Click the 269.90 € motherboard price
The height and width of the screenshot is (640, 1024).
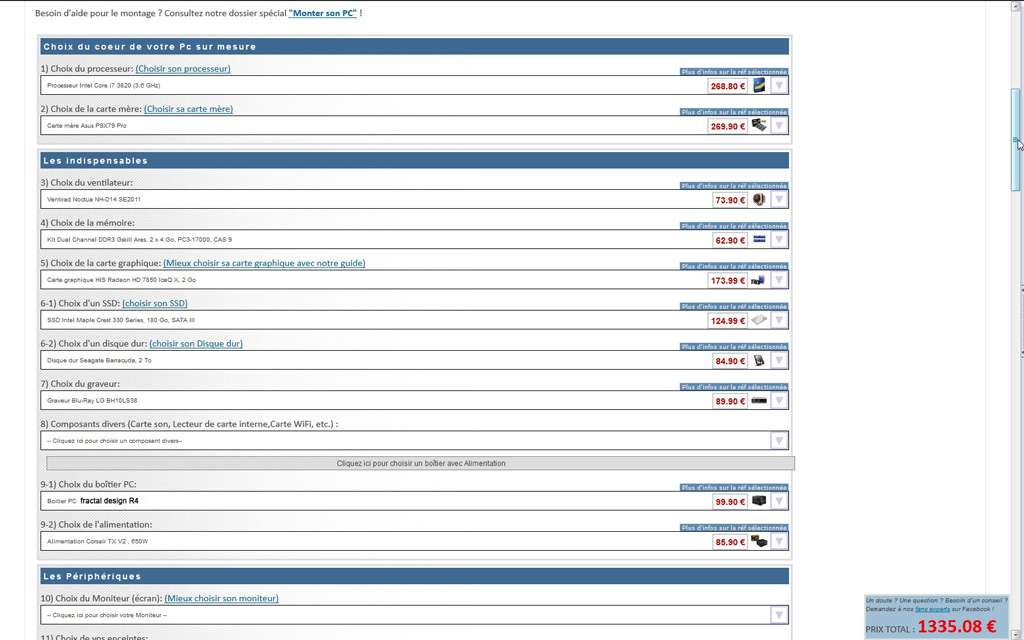coord(728,127)
